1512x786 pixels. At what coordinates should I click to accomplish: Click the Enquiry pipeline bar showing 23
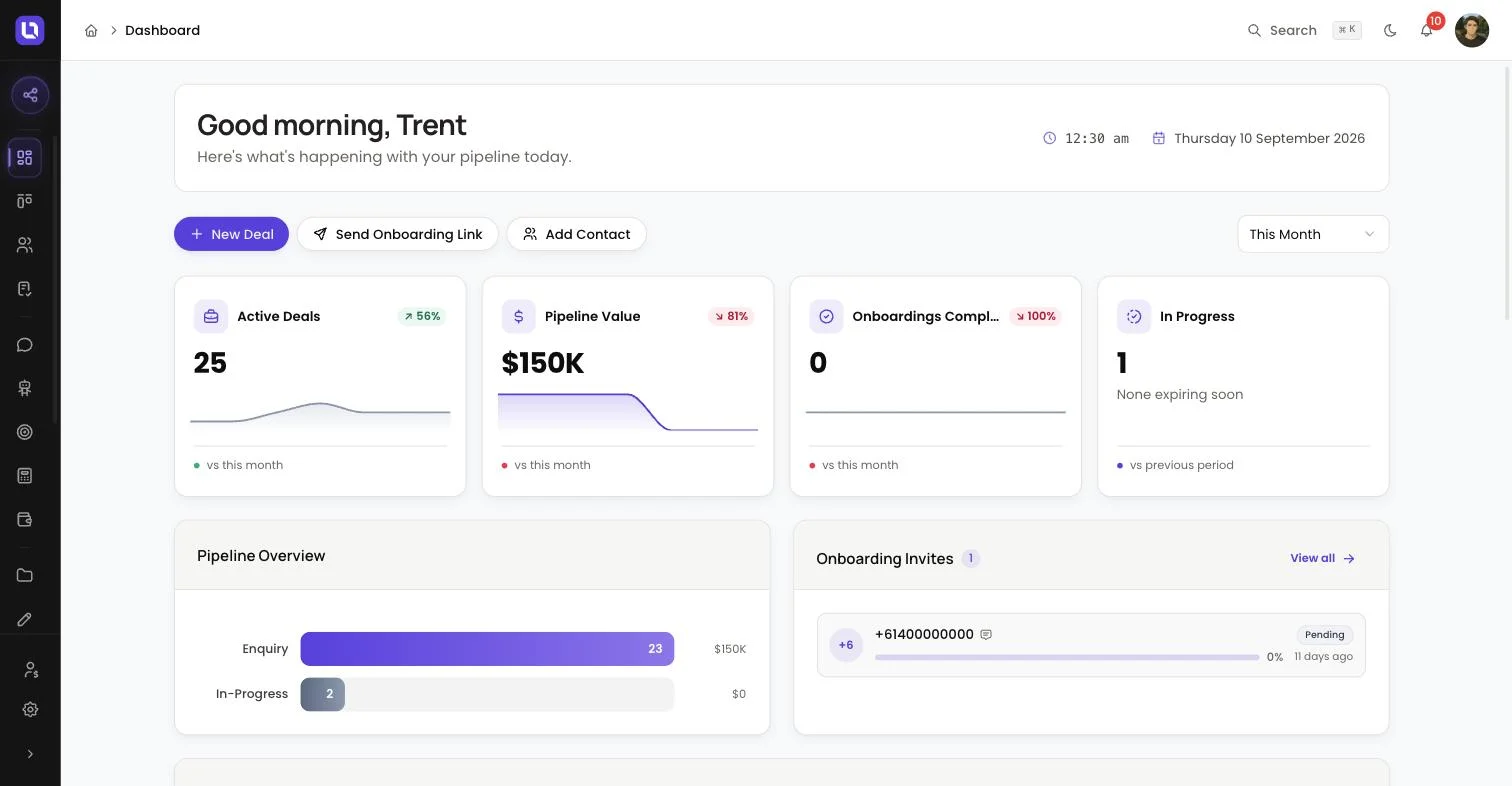[487, 649]
